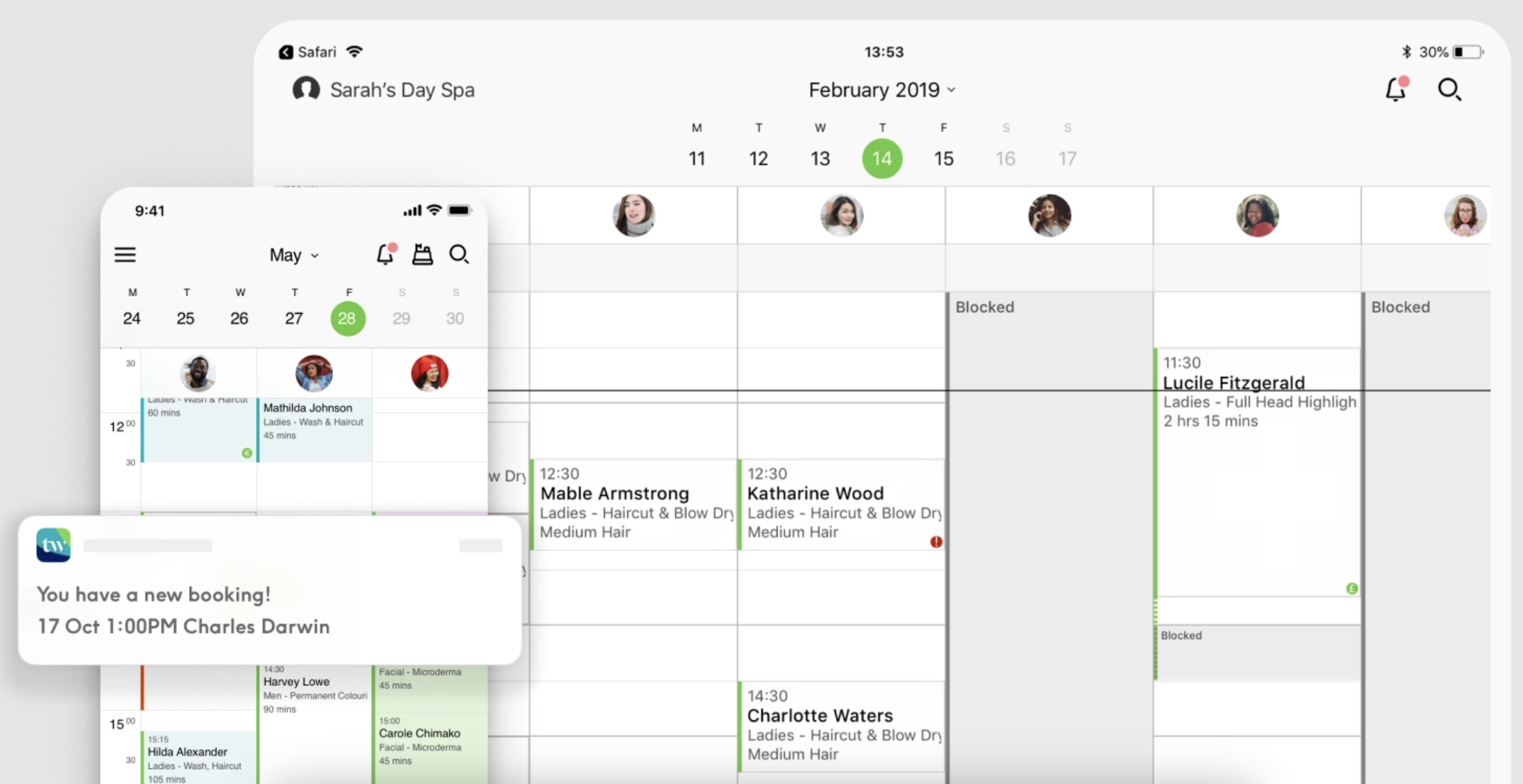Viewport: 1523px width, 784px height.
Task: Tap the phone search magnifier icon
Action: pyautogui.click(x=459, y=254)
